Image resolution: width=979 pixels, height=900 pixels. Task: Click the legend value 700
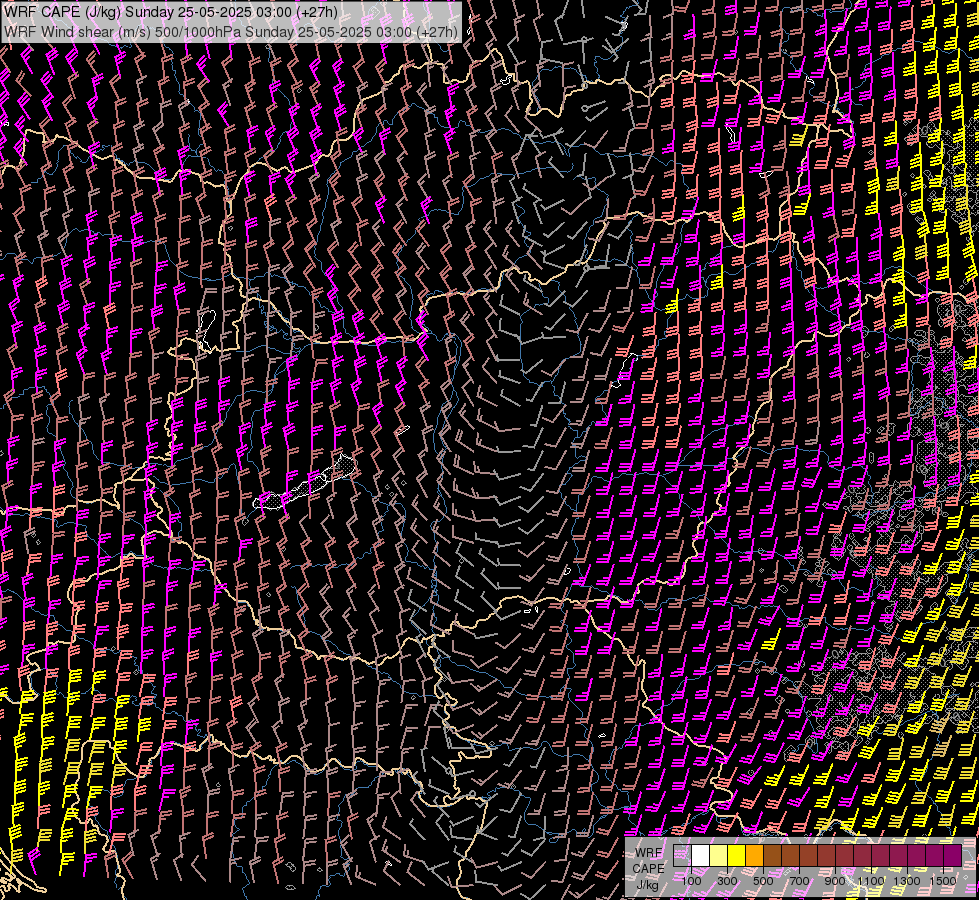(799, 881)
